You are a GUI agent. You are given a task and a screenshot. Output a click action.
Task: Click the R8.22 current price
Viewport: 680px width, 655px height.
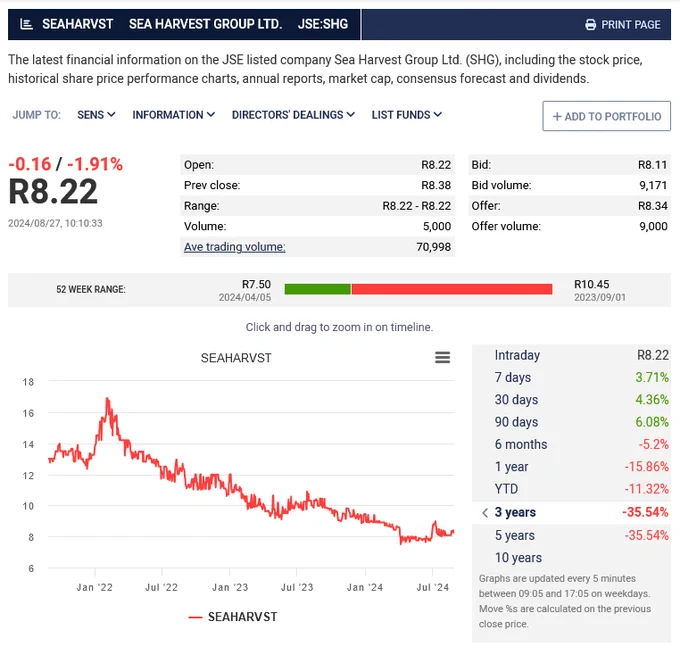pos(53,191)
